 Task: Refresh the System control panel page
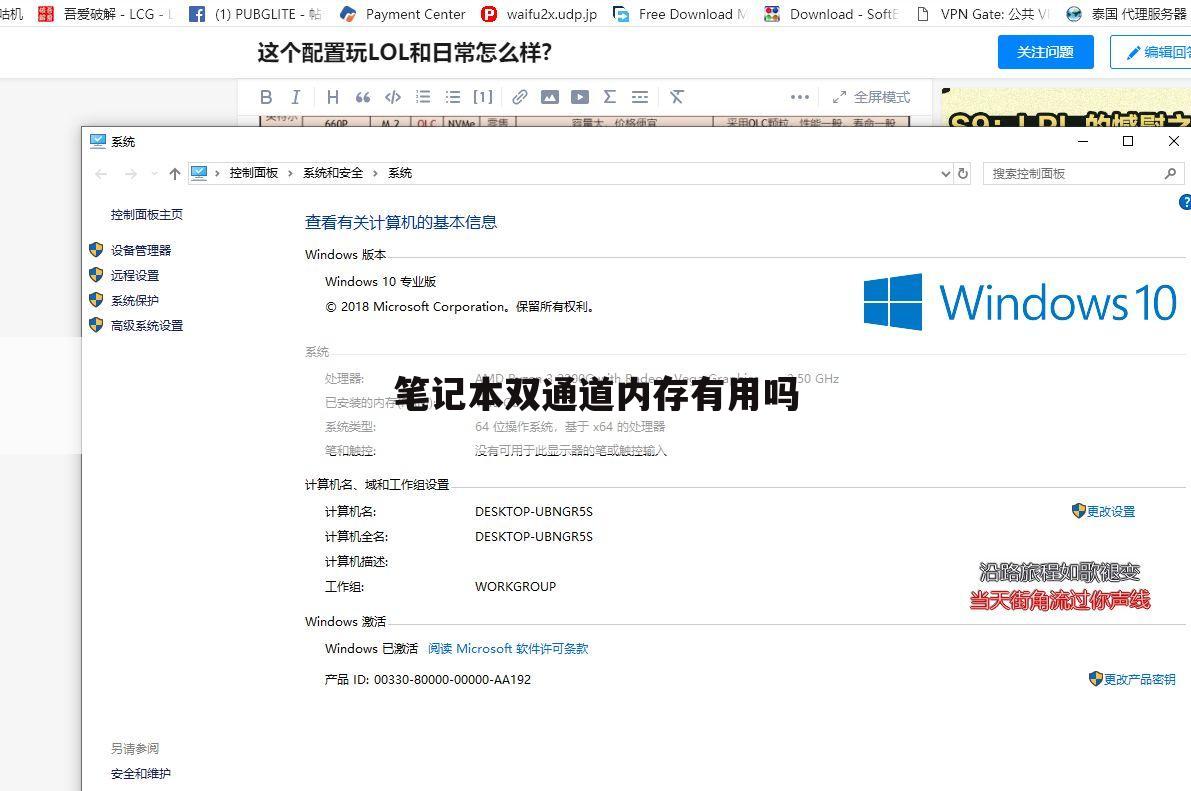tap(963, 174)
